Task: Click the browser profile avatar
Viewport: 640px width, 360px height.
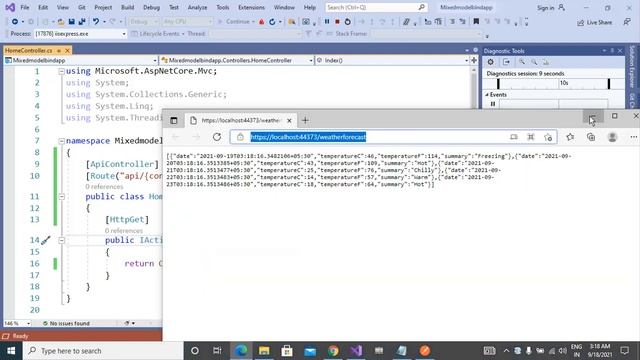Action: click(x=612, y=137)
